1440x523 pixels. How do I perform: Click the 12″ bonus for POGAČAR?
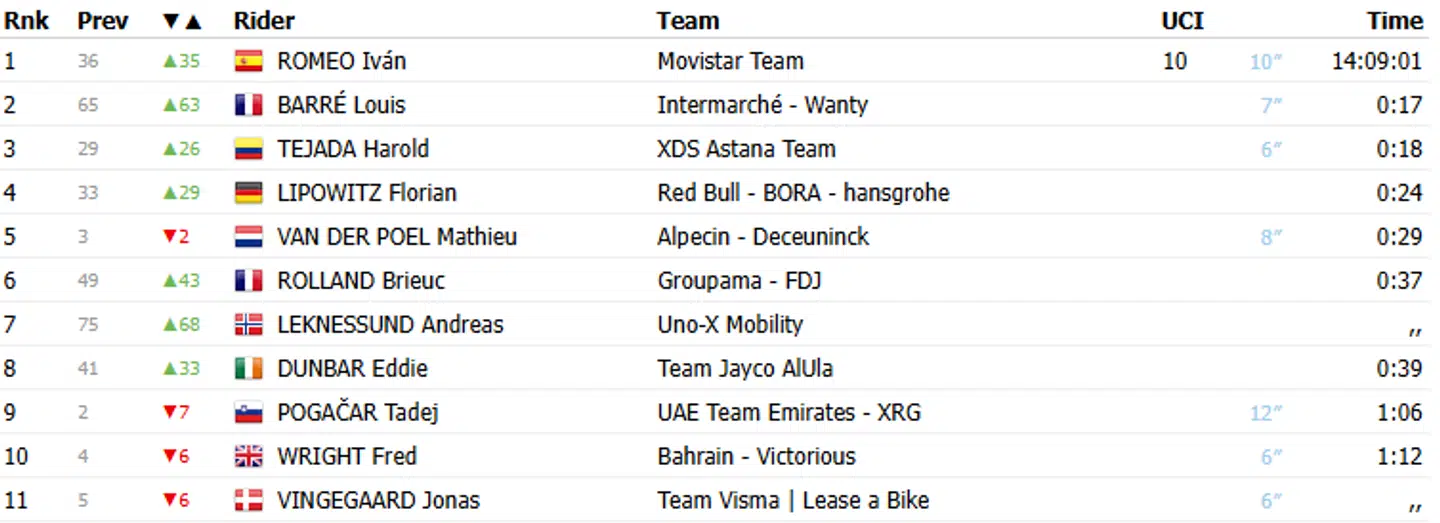coord(1266,413)
